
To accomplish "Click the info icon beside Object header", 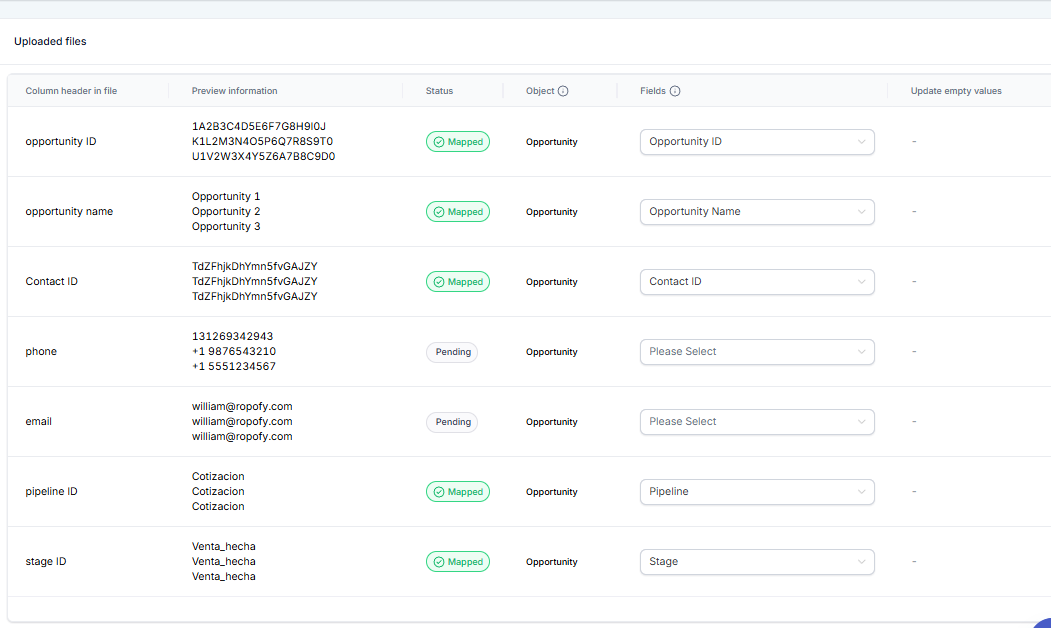I will pos(563,91).
